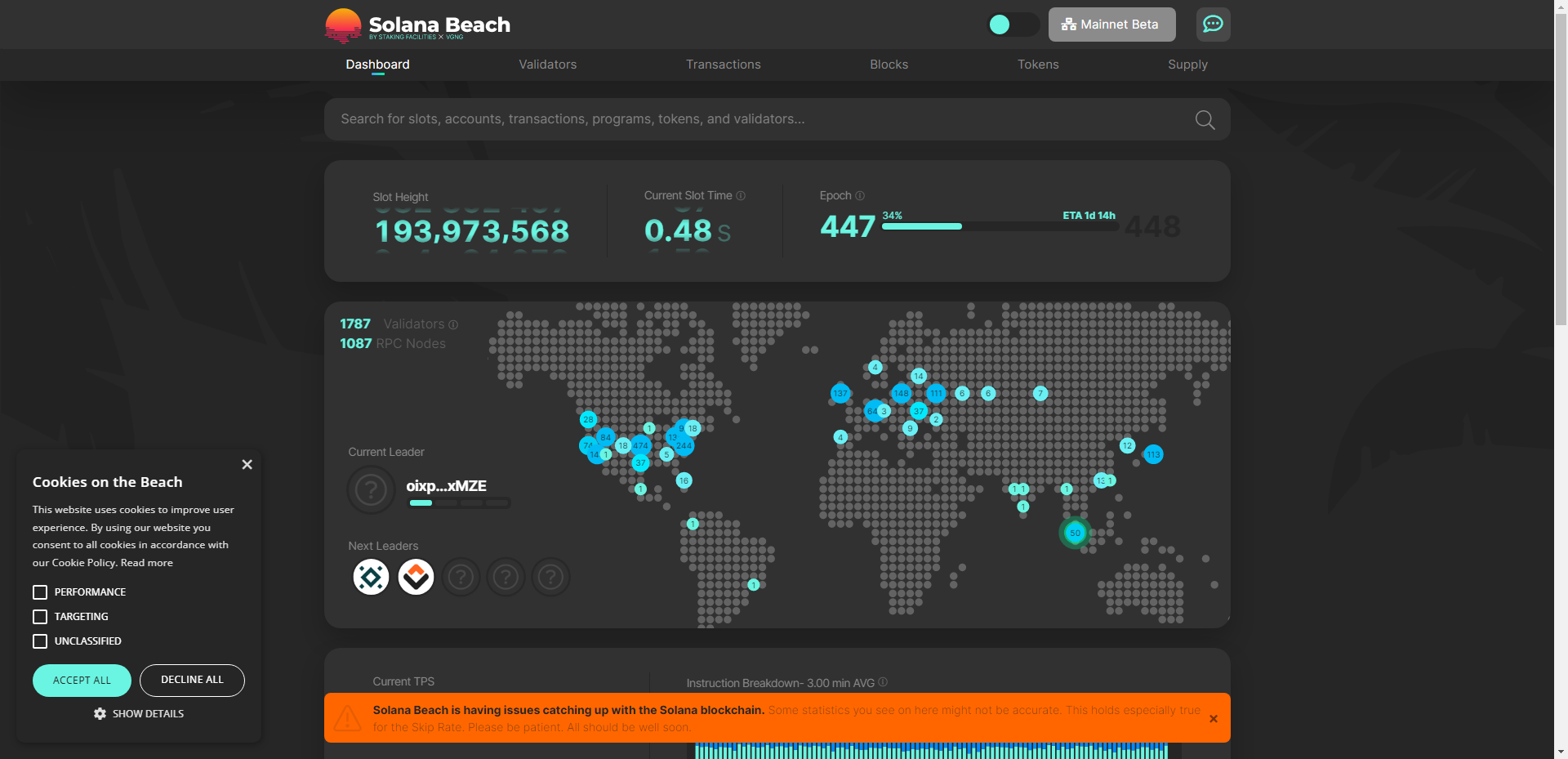Open the chat feedback icon

coord(1213,25)
